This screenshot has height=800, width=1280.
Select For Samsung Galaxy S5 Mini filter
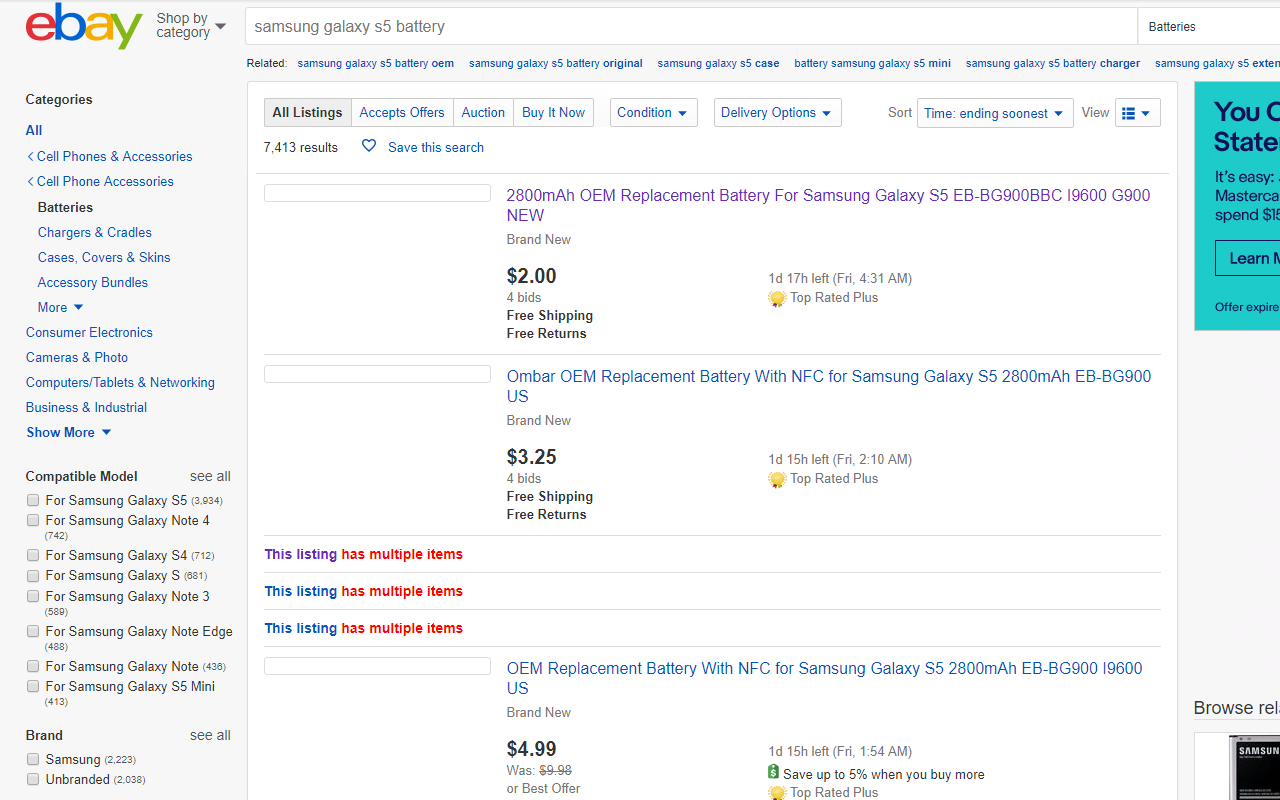[x=33, y=686]
